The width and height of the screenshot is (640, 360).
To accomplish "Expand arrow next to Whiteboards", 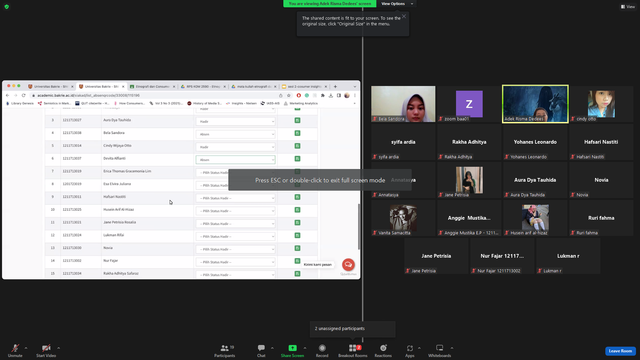I will point(452,348).
